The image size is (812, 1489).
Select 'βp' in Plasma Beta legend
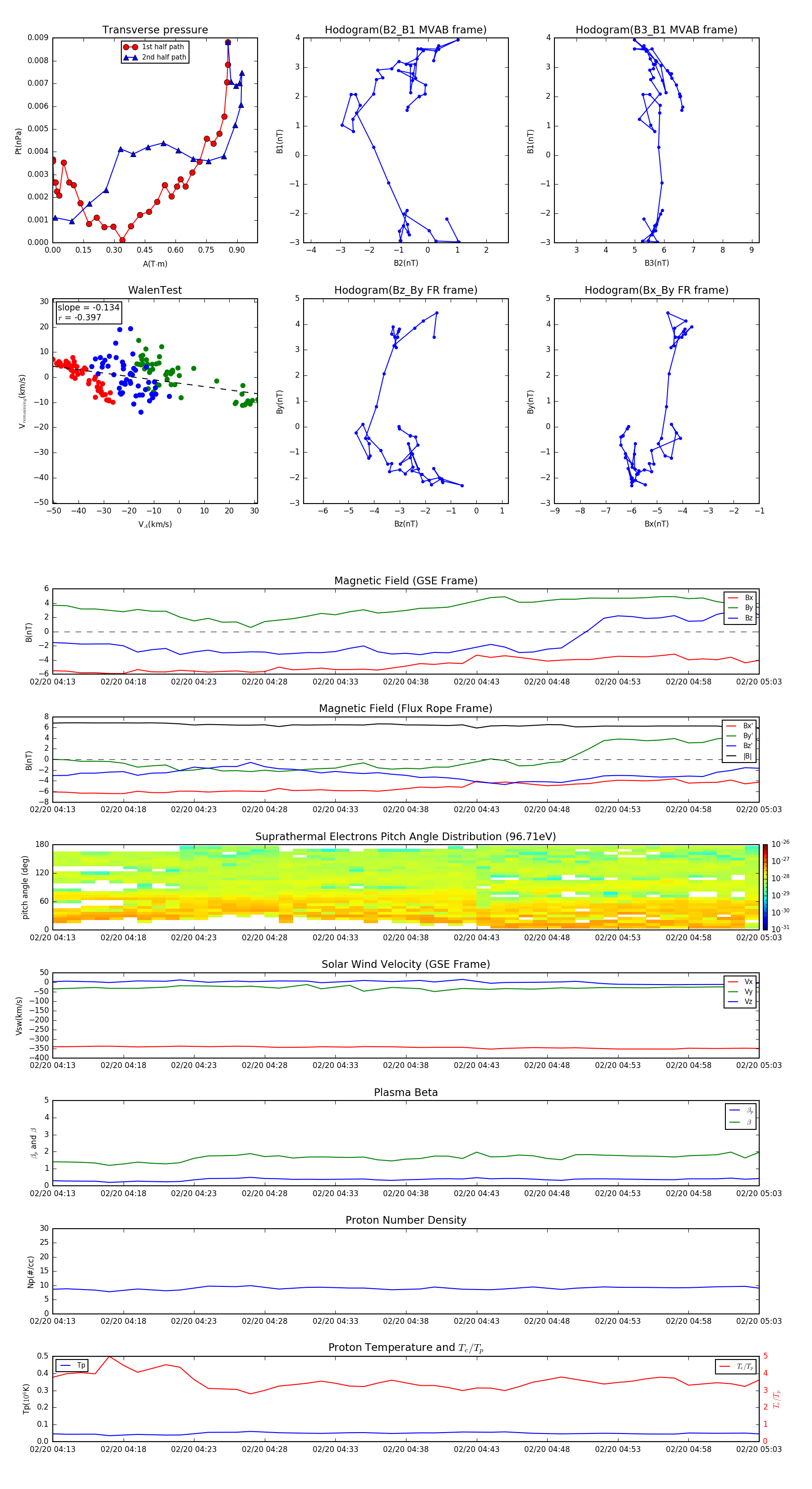click(741, 1110)
